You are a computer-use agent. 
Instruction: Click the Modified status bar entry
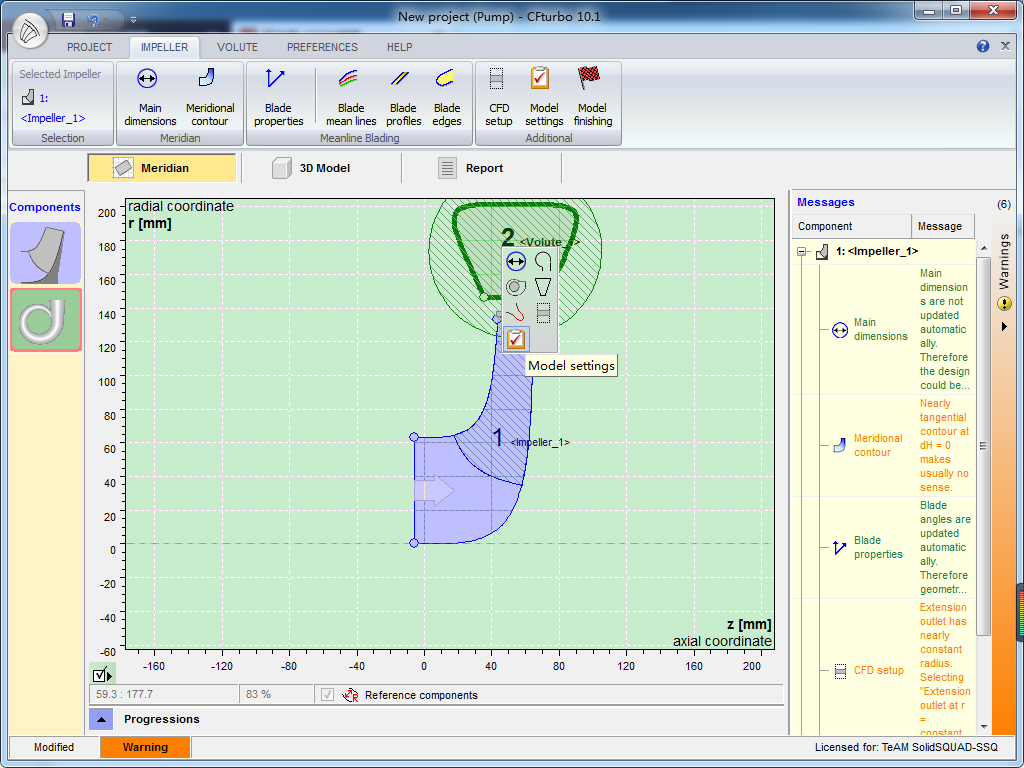[x=54, y=747]
